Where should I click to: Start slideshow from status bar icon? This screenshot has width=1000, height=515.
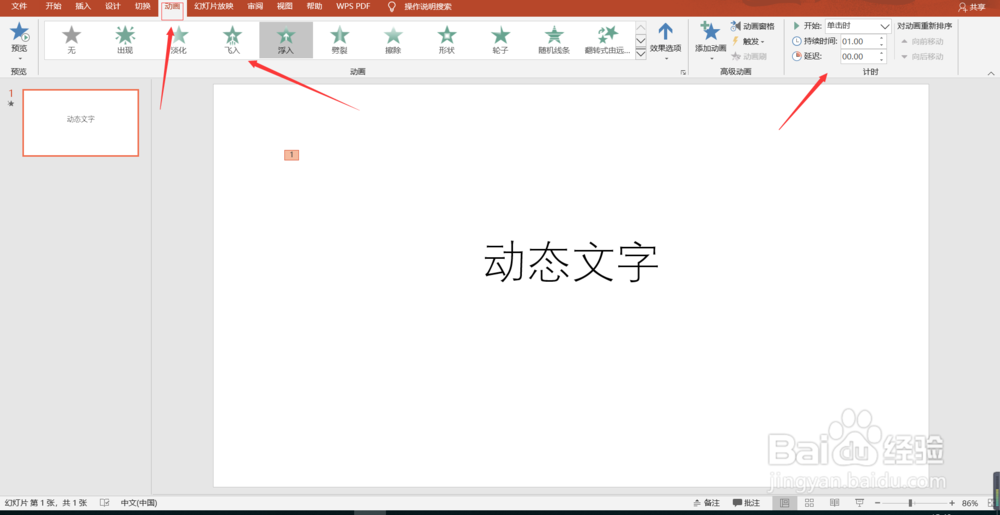pos(859,503)
